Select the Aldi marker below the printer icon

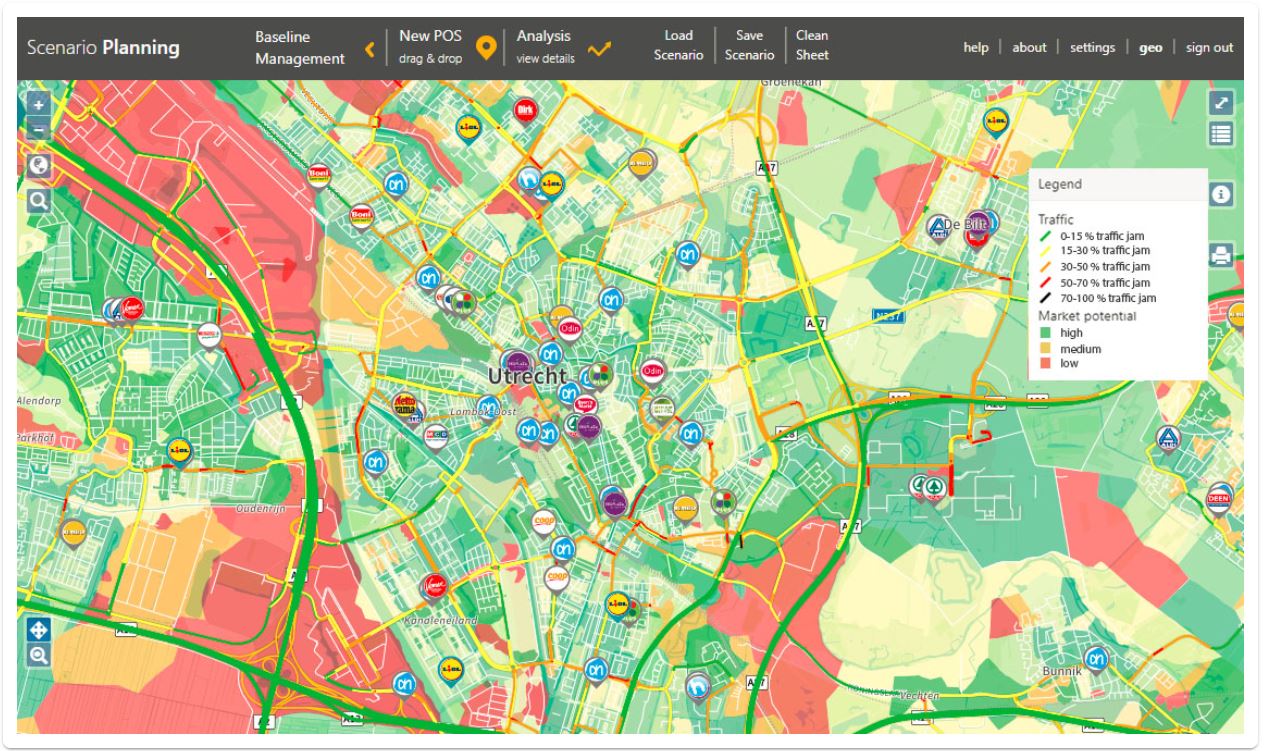[1168, 439]
